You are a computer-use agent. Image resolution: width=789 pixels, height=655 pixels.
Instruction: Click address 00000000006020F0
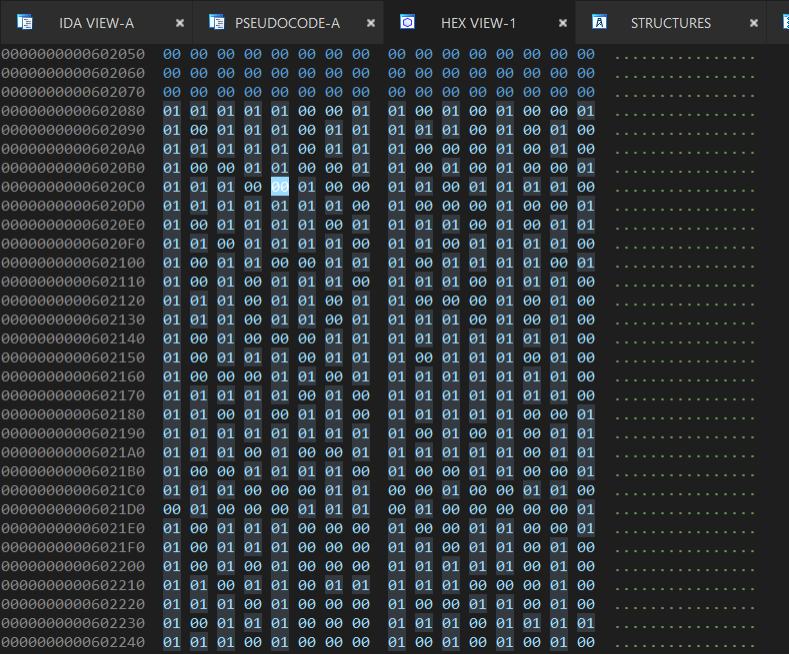coord(73,243)
